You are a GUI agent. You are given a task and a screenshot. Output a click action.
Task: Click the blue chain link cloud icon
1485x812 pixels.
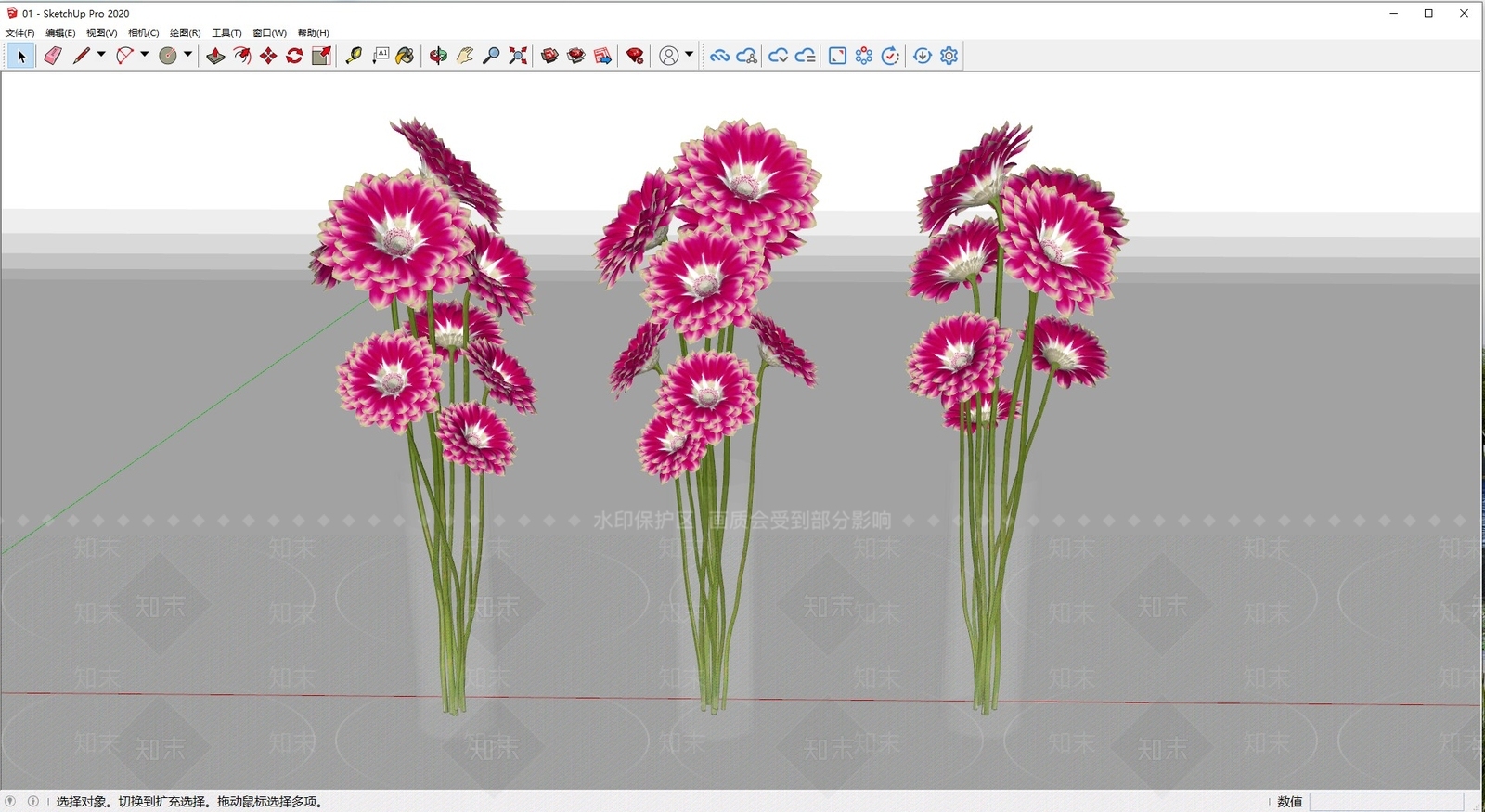(x=719, y=57)
